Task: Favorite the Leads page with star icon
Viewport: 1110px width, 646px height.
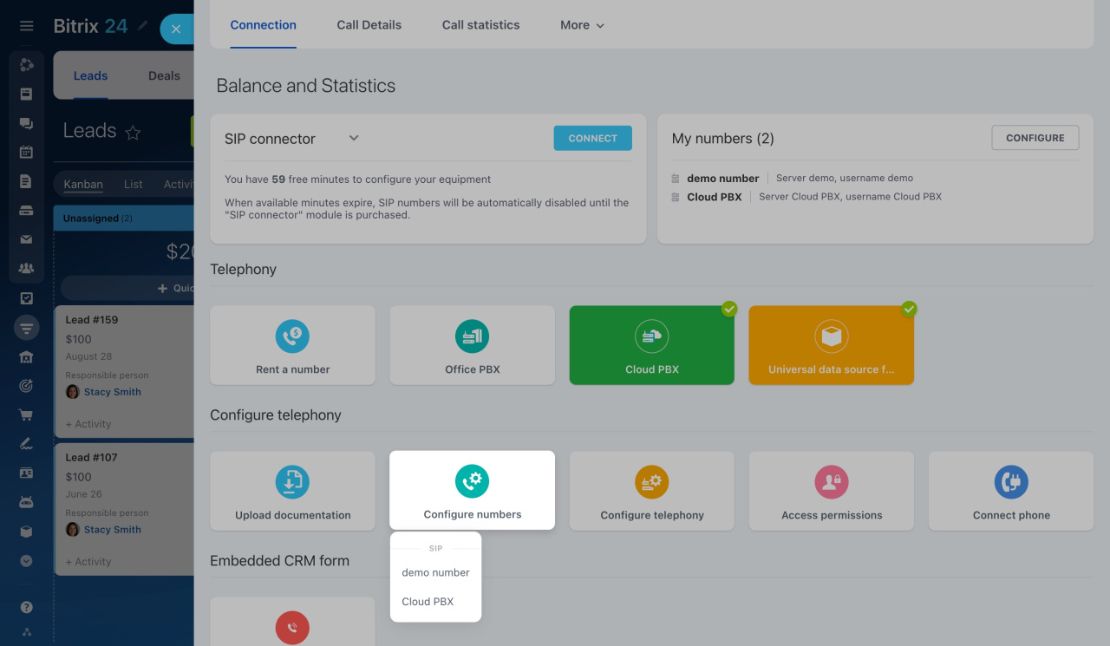Action: [132, 132]
